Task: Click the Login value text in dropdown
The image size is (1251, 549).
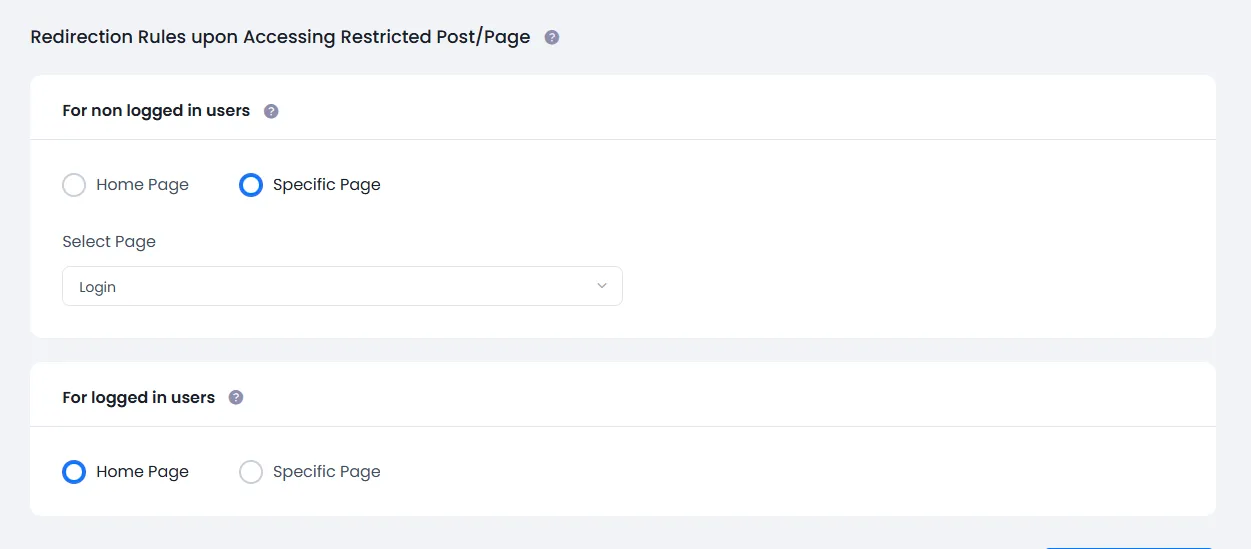Action: click(x=98, y=287)
